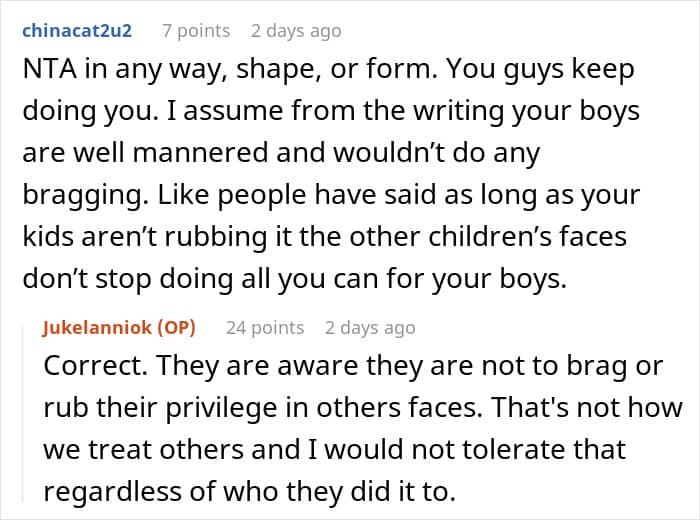The image size is (700, 520).
Task: Click the 7 points score
Action: 196,31
